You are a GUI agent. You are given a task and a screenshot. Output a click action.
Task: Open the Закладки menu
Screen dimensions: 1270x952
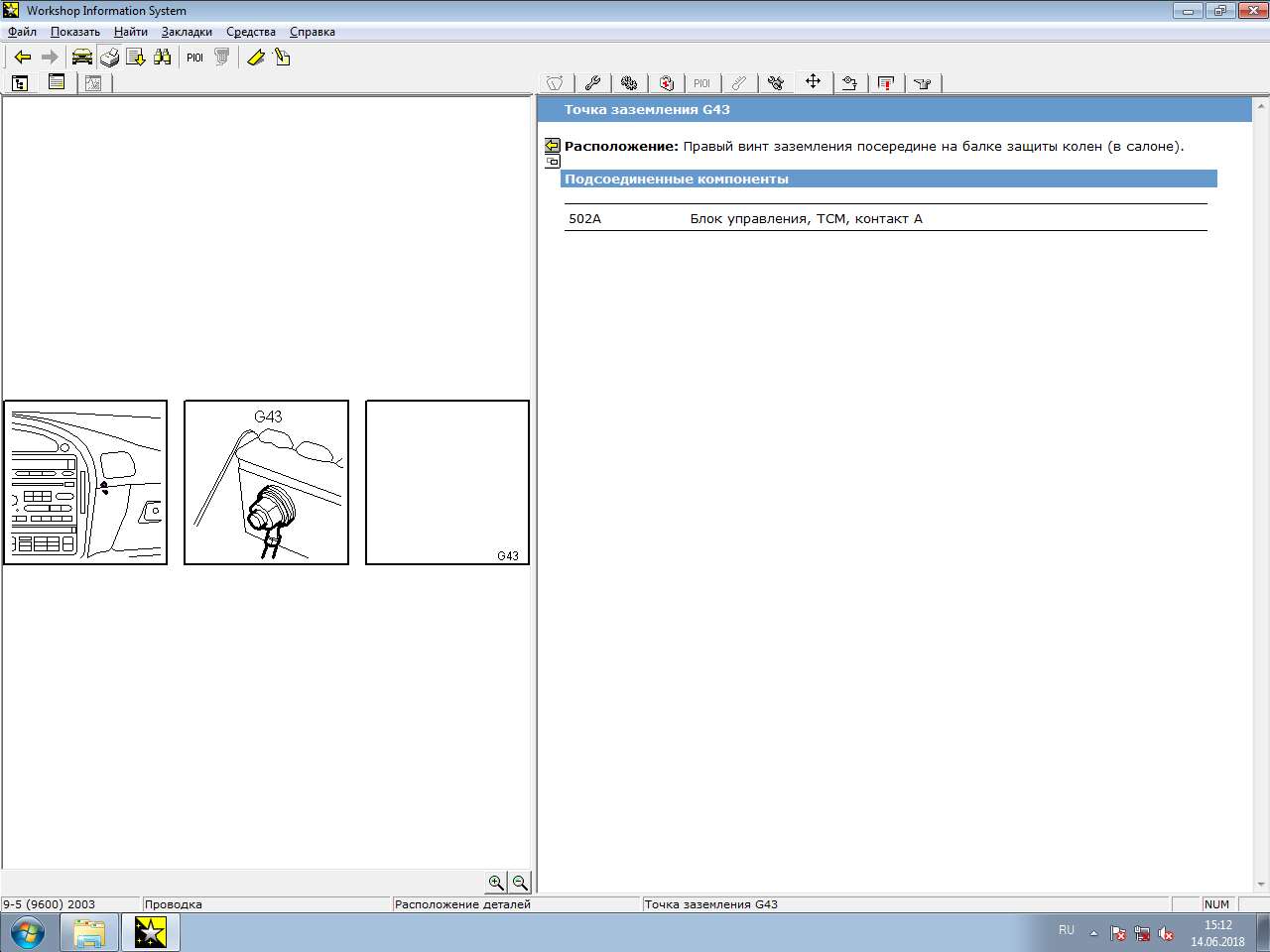point(187,32)
